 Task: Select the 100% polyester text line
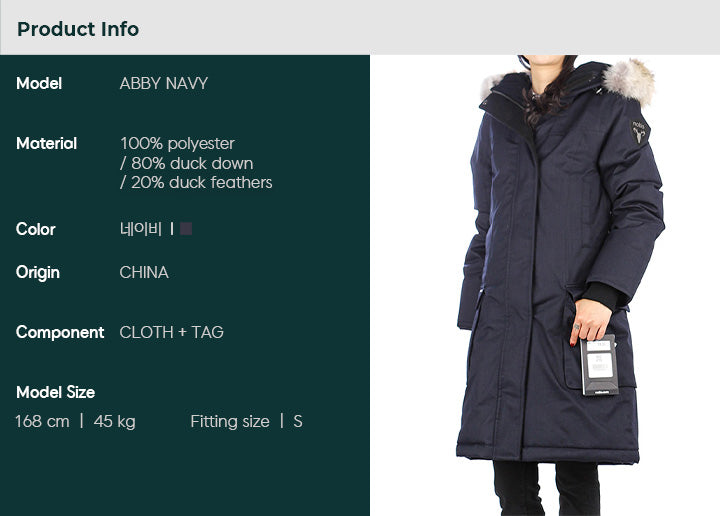177,143
